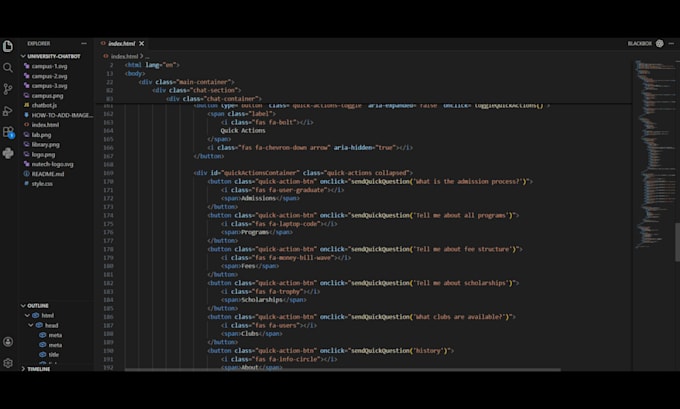Click line number 178 in the gutter

tap(108, 249)
